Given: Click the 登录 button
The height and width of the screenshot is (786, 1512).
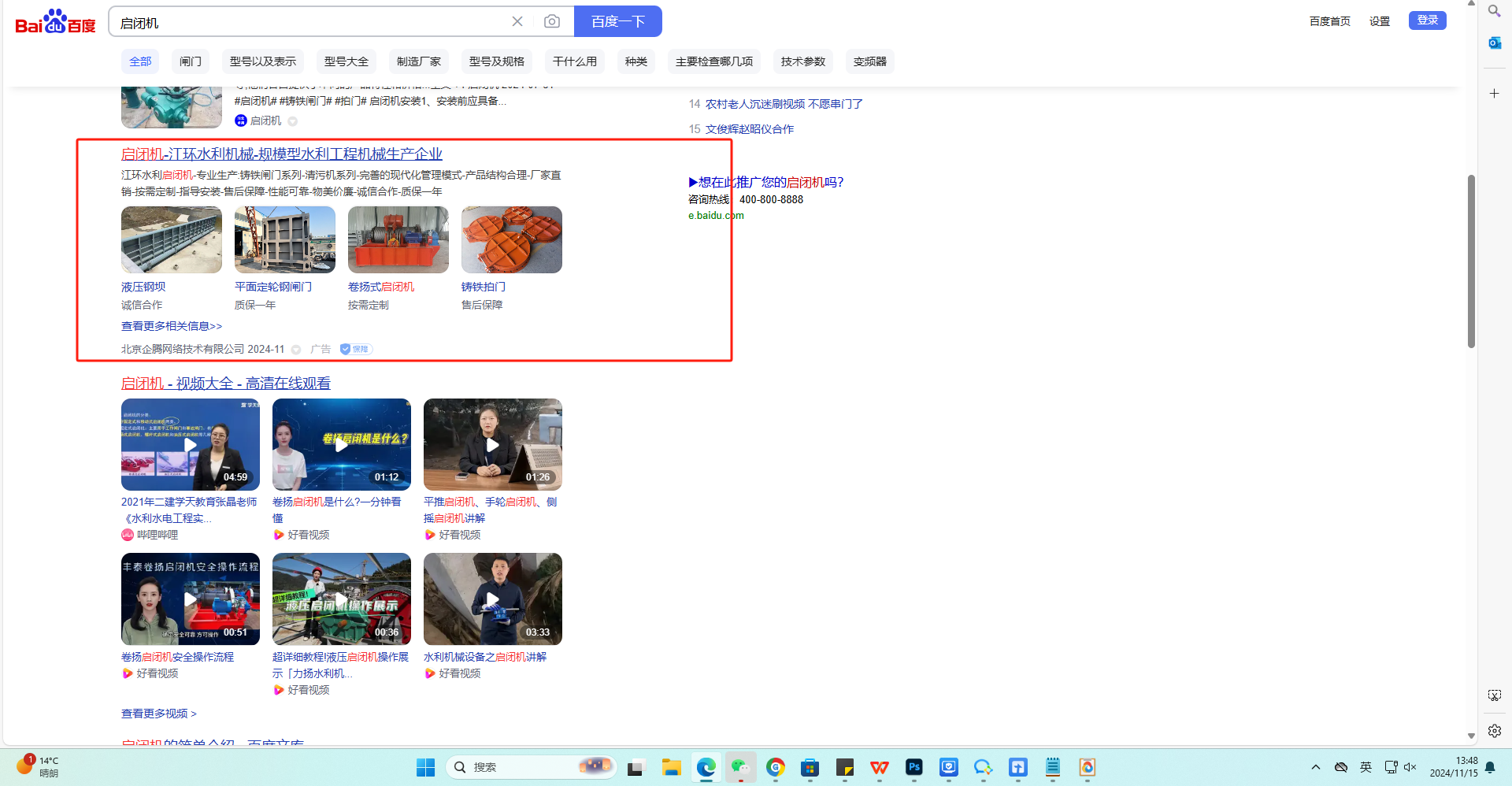Looking at the screenshot, I should pyautogui.click(x=1427, y=20).
